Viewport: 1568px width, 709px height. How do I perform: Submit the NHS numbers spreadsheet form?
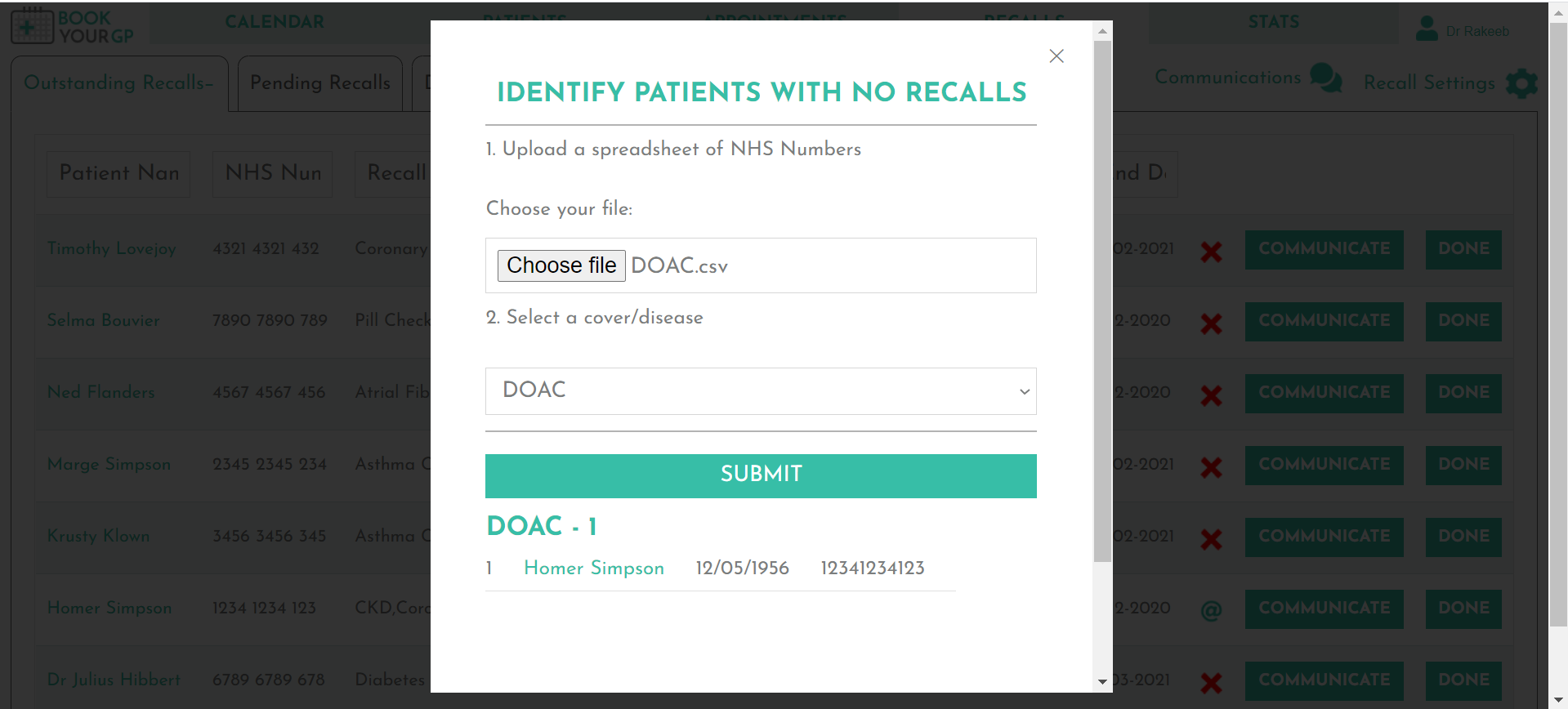pyautogui.click(x=761, y=475)
